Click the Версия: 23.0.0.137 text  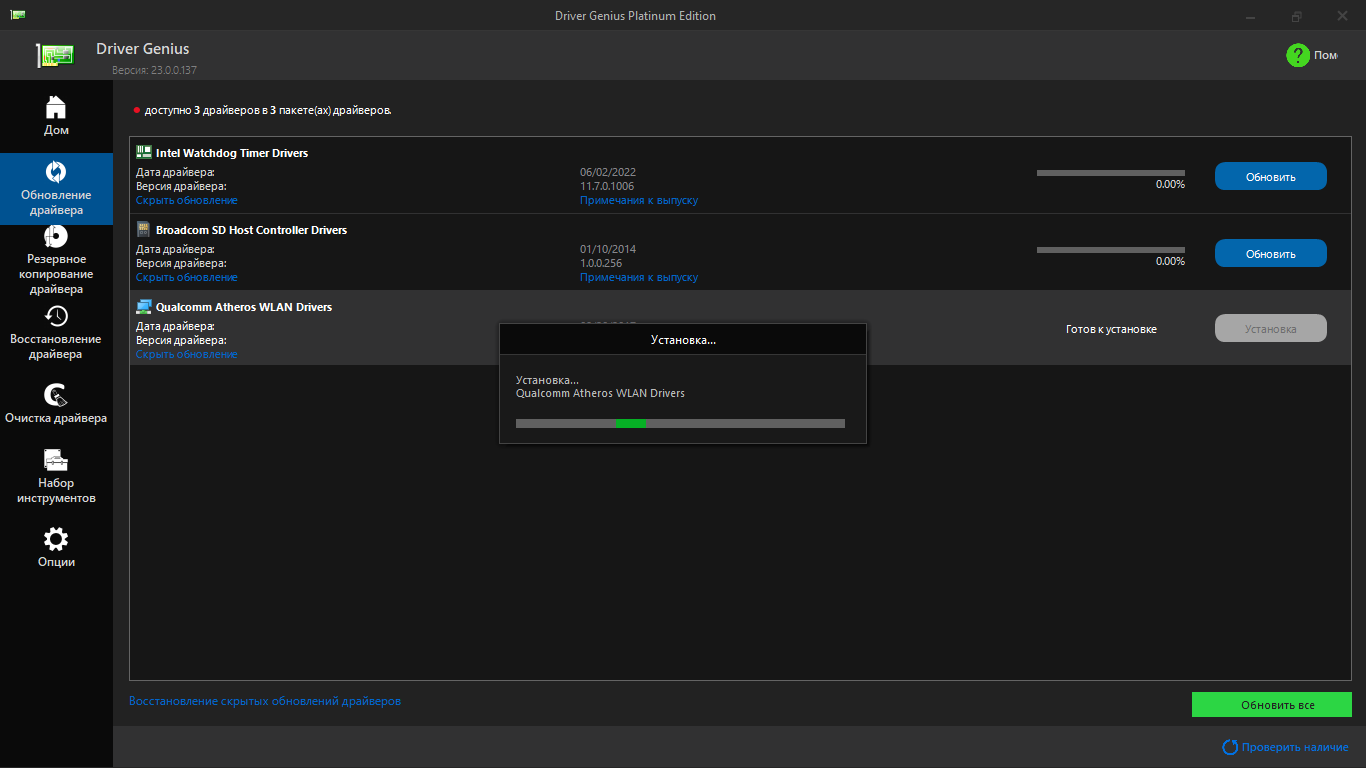[x=154, y=71]
